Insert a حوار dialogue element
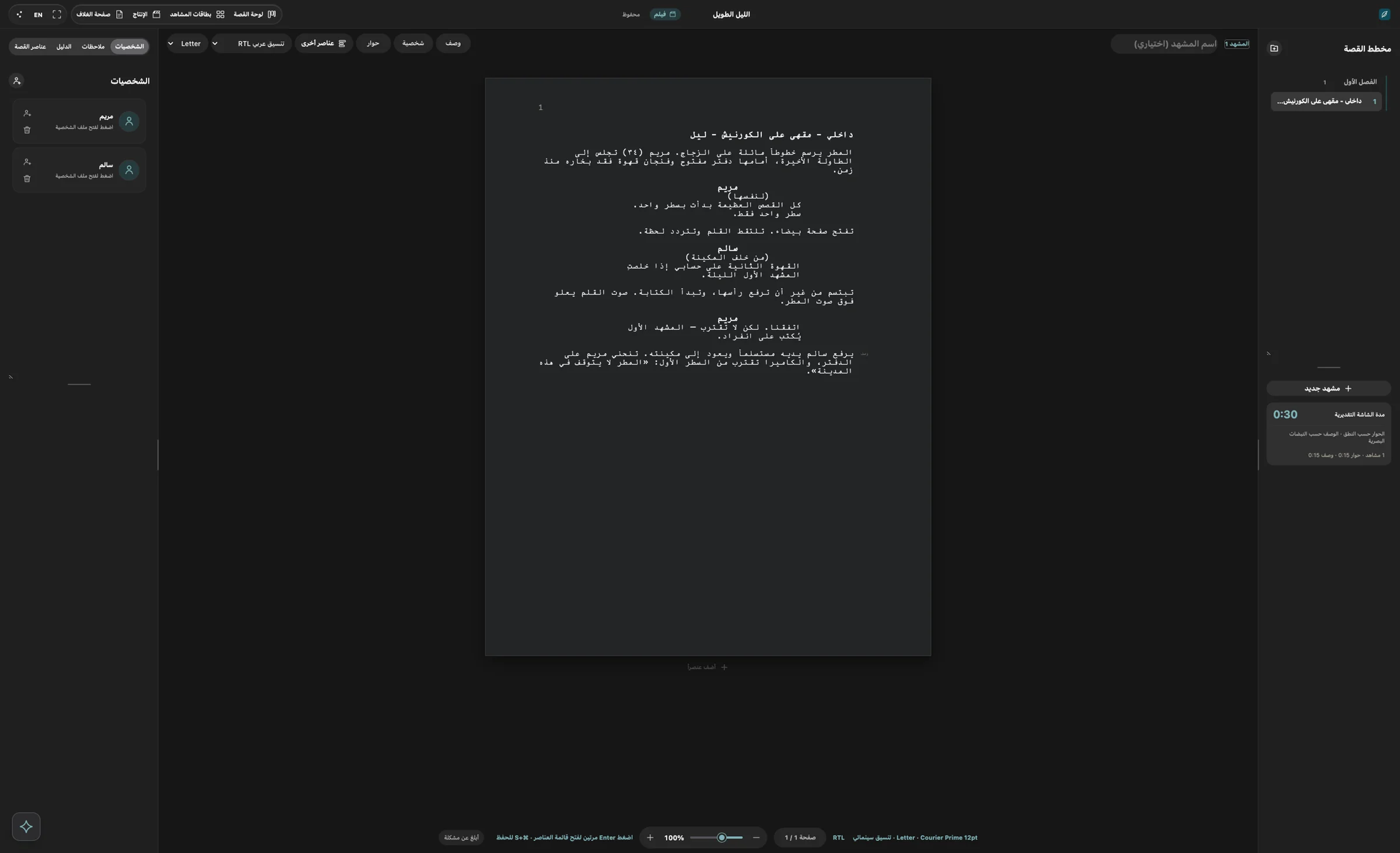 [373, 44]
